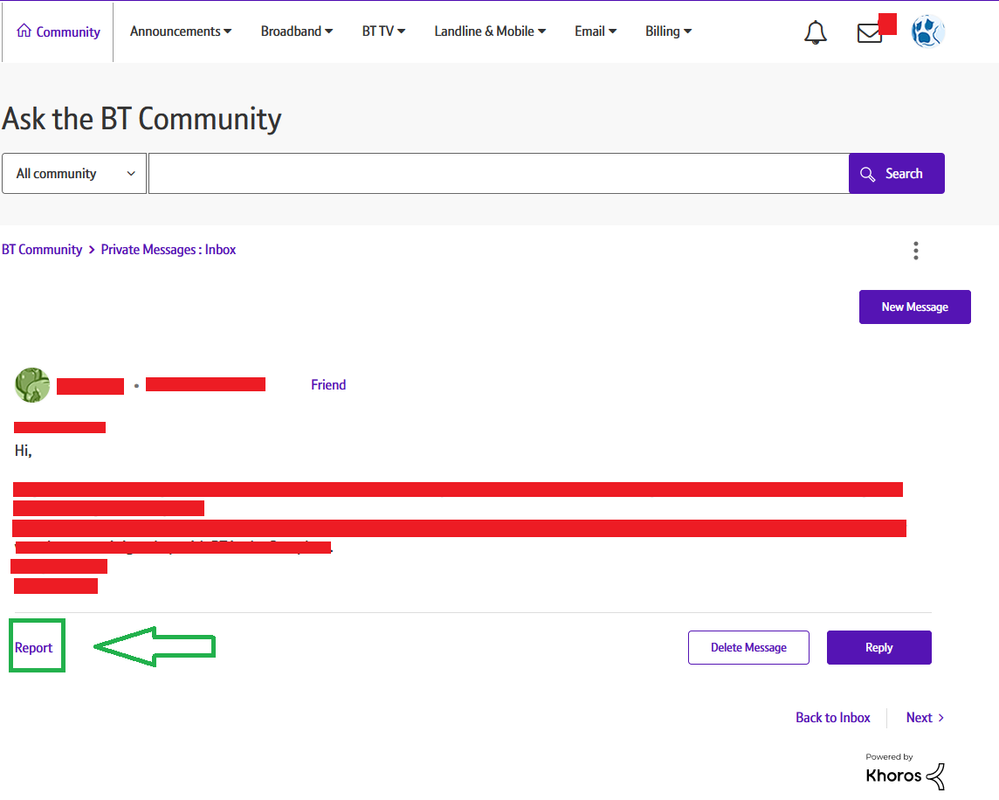Click into the community search text field
Image resolution: width=999 pixels, height=800 pixels.
pos(498,174)
